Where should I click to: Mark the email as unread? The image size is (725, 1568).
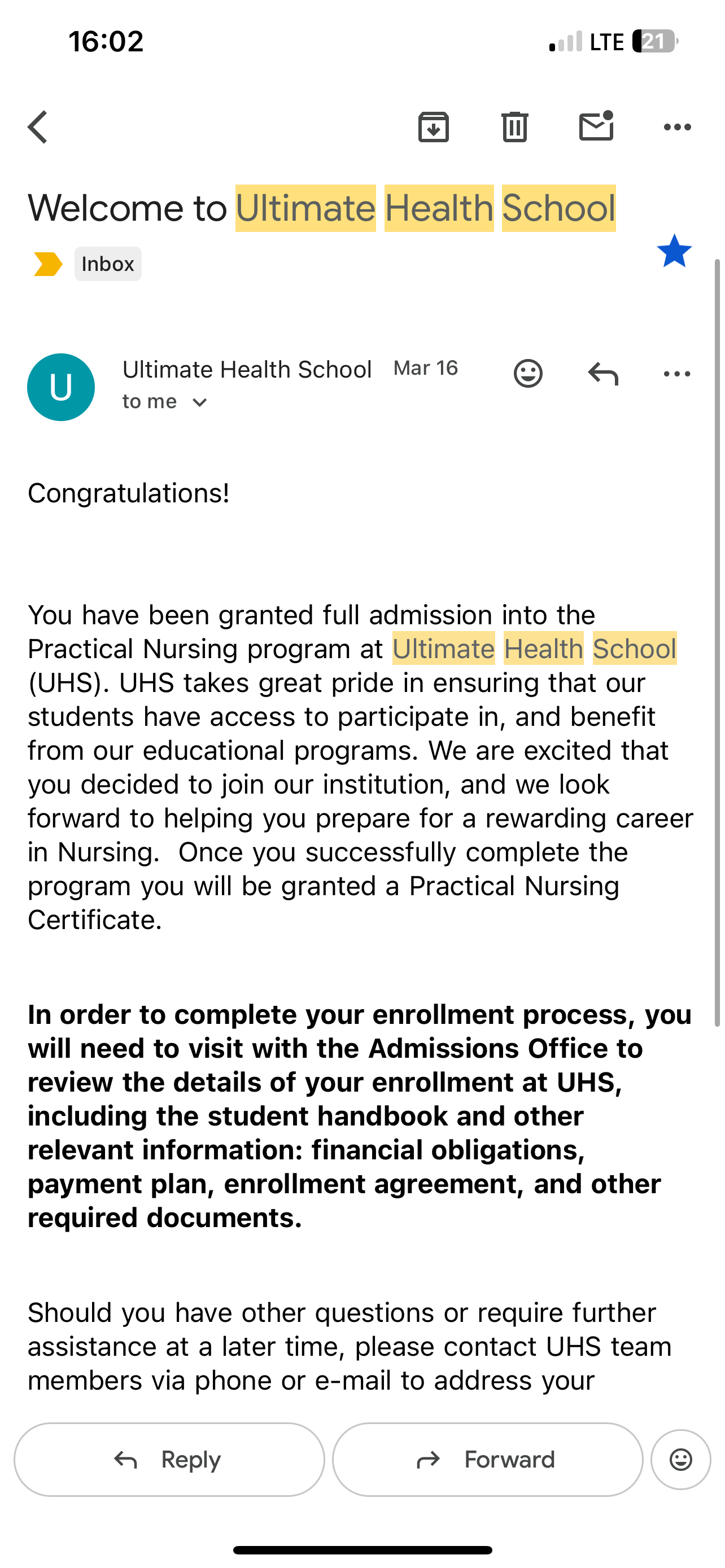[596, 126]
